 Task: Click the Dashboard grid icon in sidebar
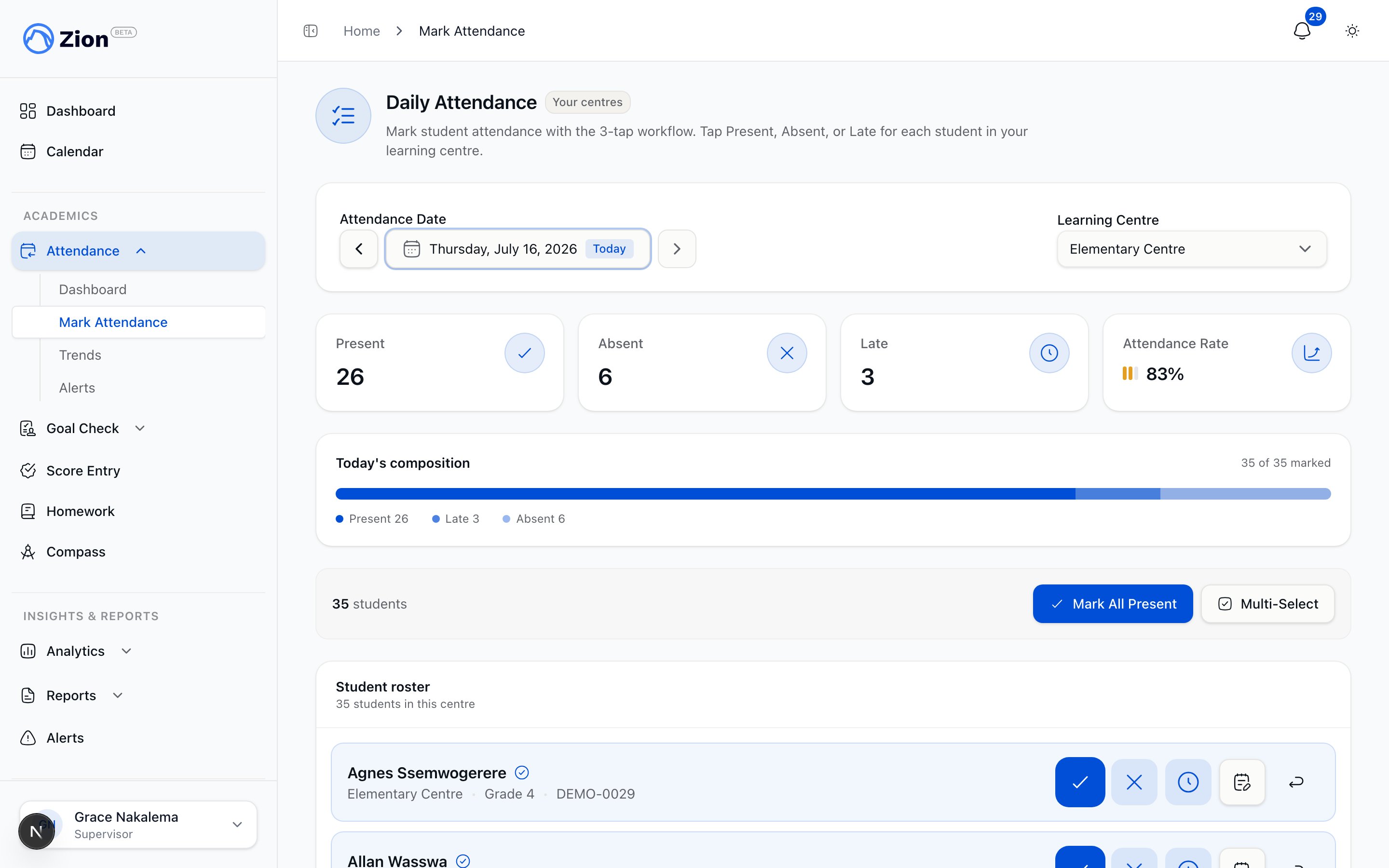pos(27,111)
